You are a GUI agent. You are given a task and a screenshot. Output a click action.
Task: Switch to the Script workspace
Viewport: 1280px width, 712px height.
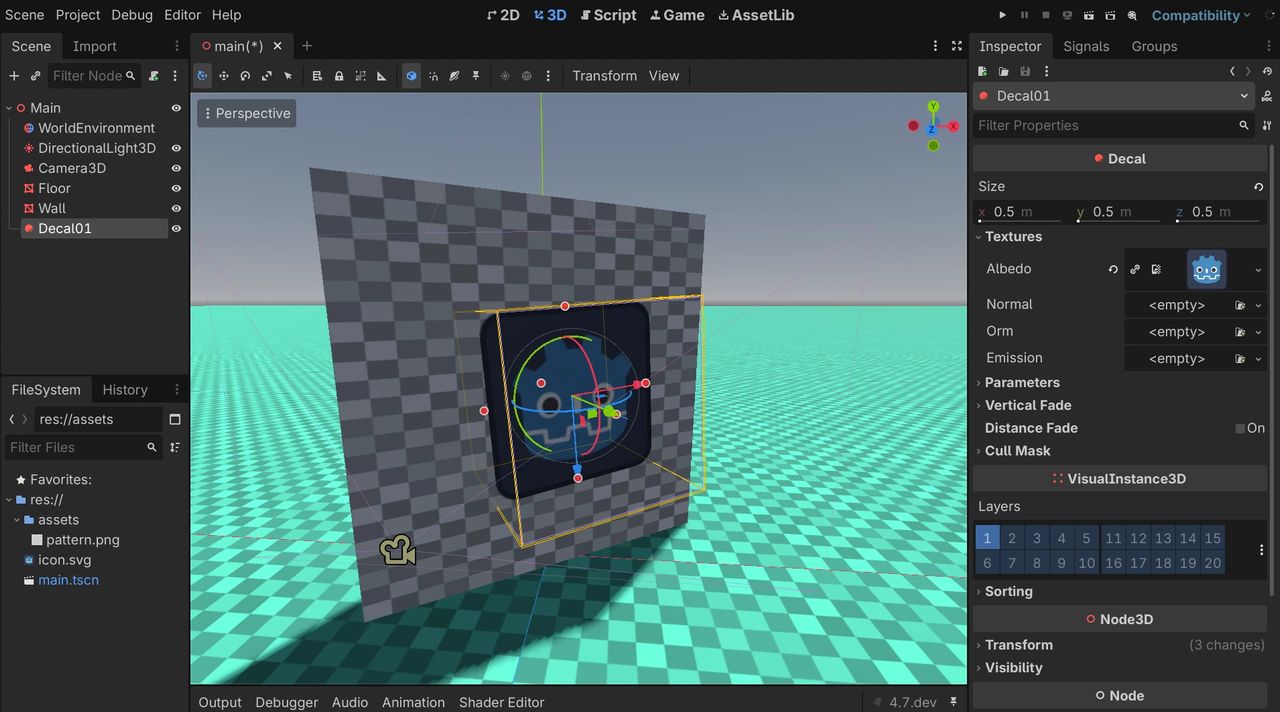(x=607, y=15)
